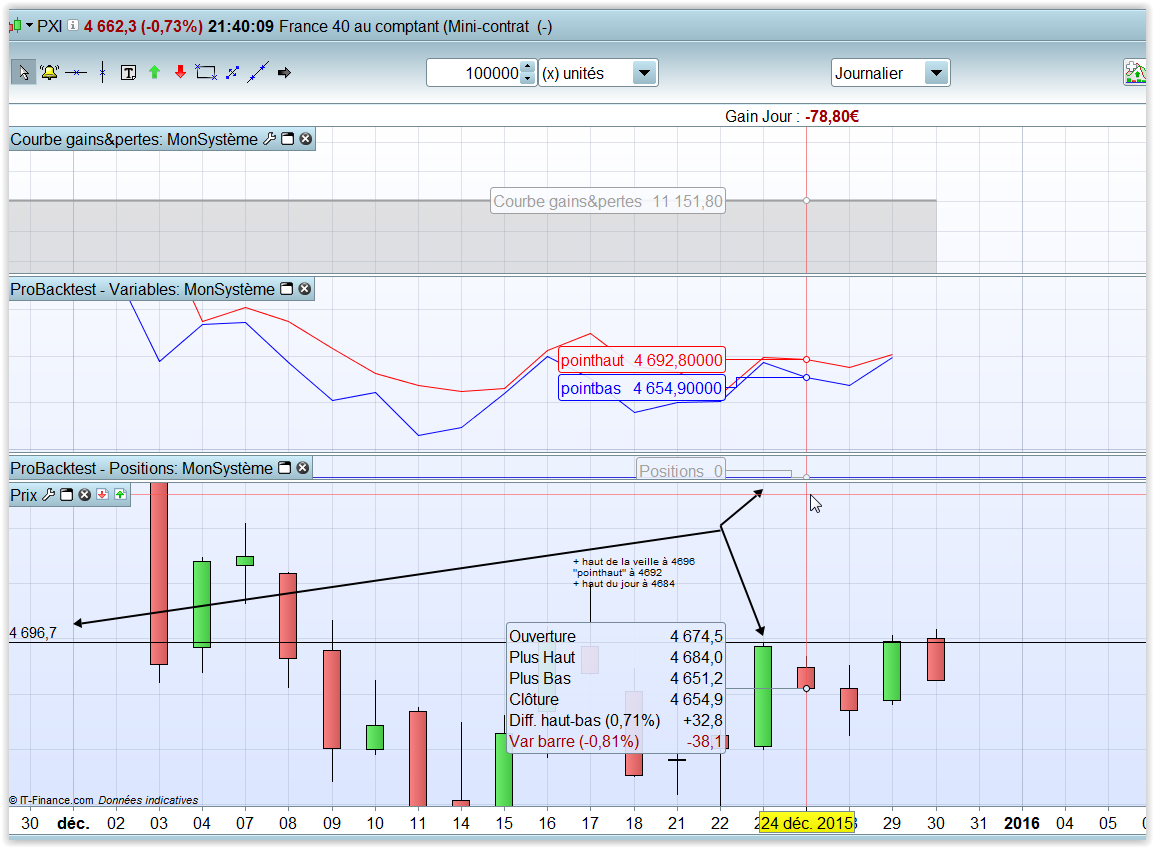Select the green up arrow tool
The image size is (1154, 848).
tap(155, 71)
